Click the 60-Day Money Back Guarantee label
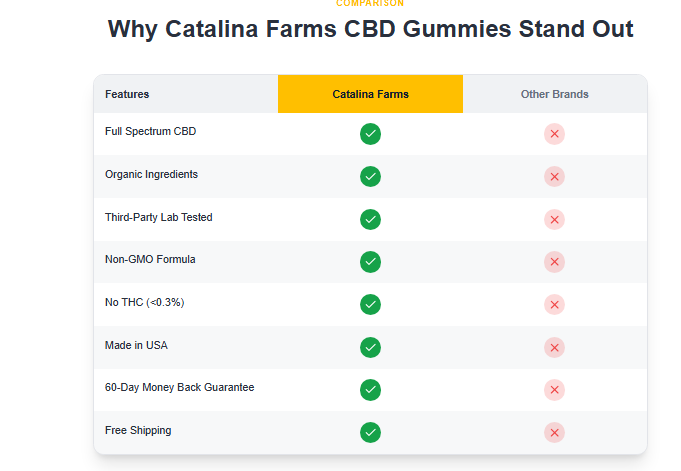Viewport: 681px width, 471px height. (179, 387)
